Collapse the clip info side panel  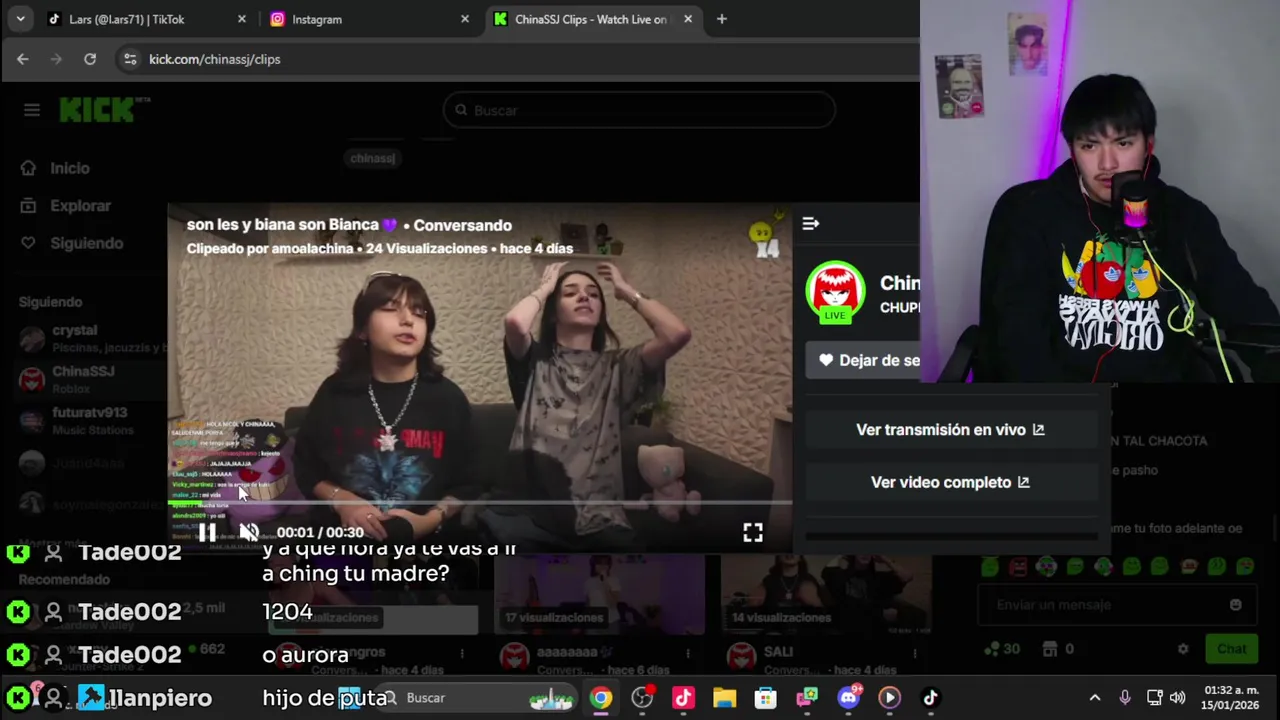tap(811, 224)
